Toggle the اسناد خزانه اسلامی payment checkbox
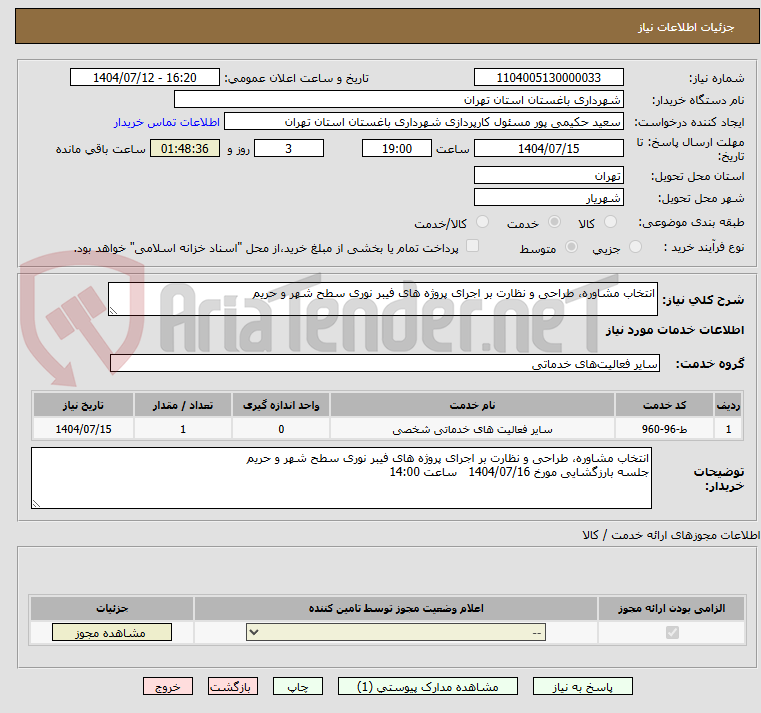Viewport: 761px width, 713px height. pyautogui.click(x=472, y=246)
